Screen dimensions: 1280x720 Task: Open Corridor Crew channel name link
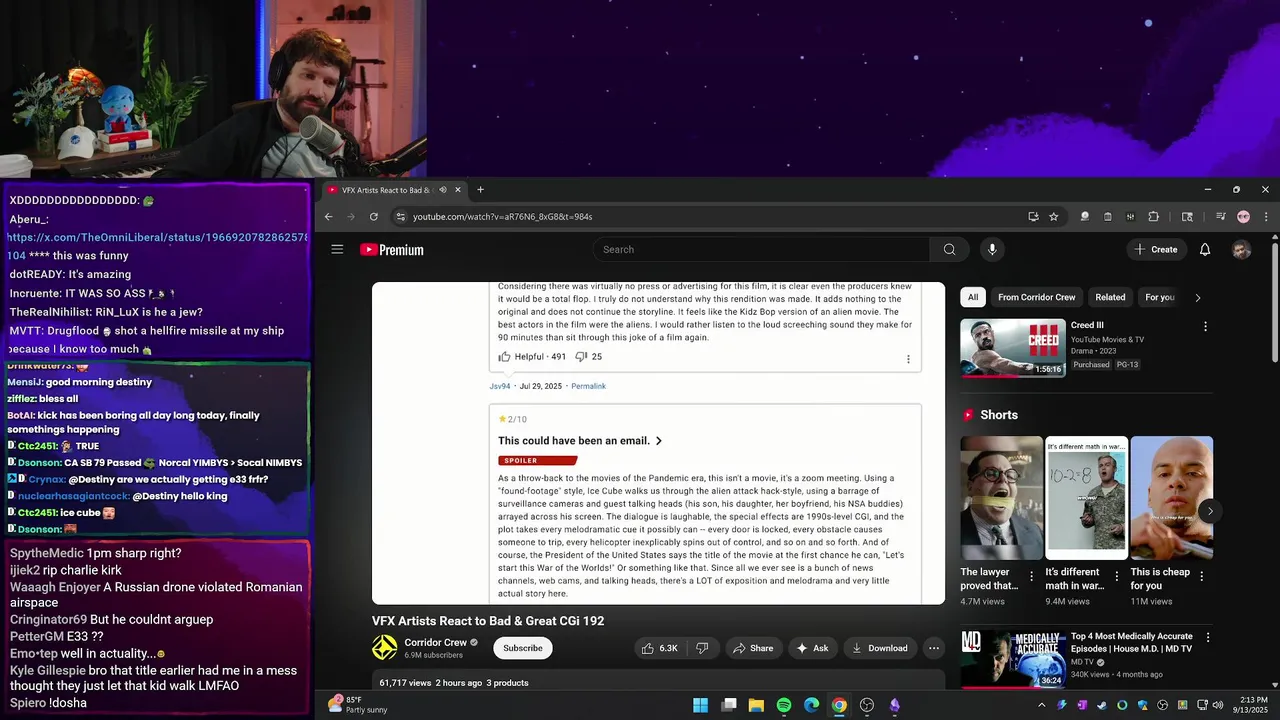[x=435, y=642]
